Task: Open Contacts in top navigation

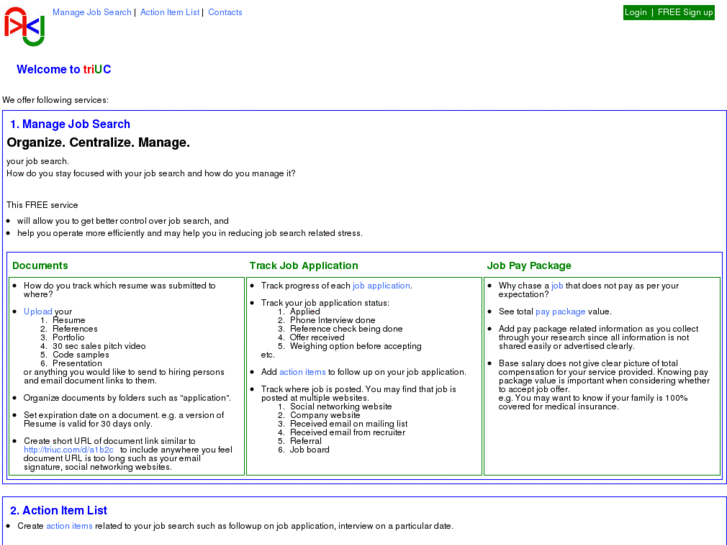Action: (x=225, y=13)
